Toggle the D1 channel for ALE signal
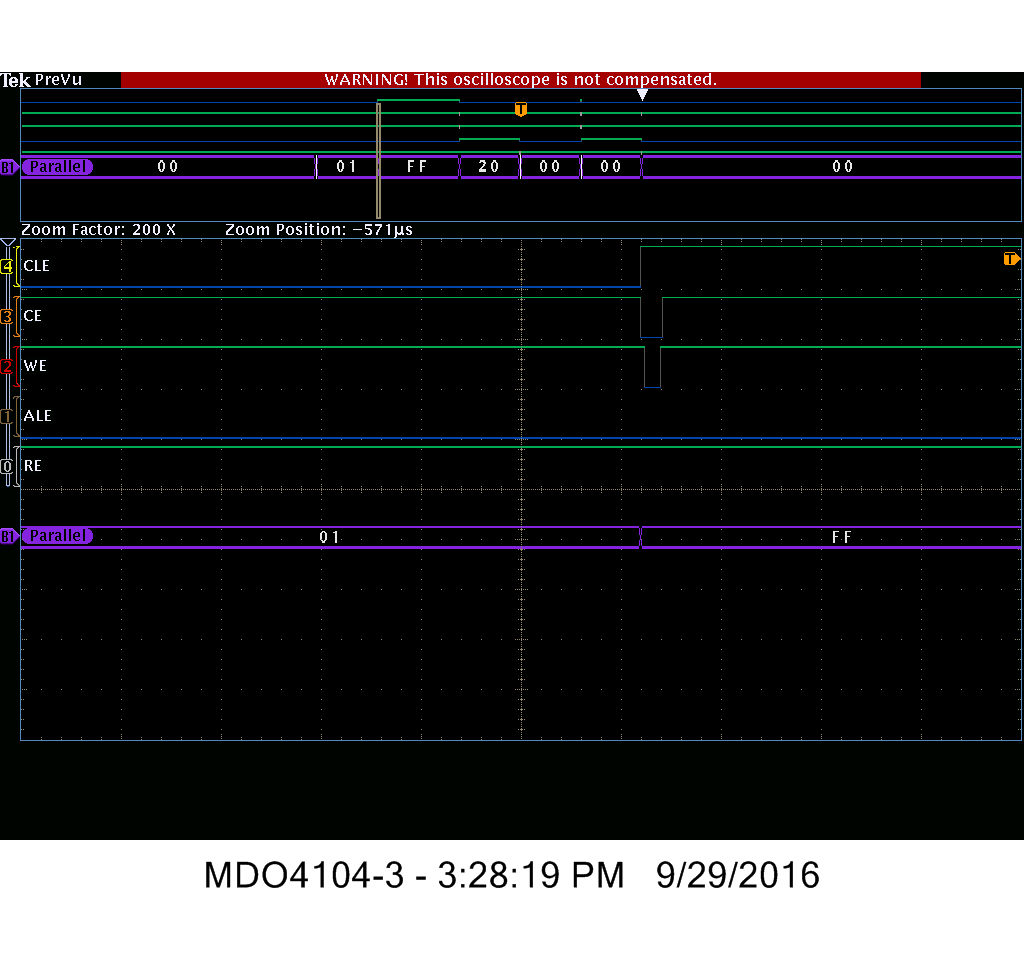The height and width of the screenshot is (960, 1024). click(6, 416)
